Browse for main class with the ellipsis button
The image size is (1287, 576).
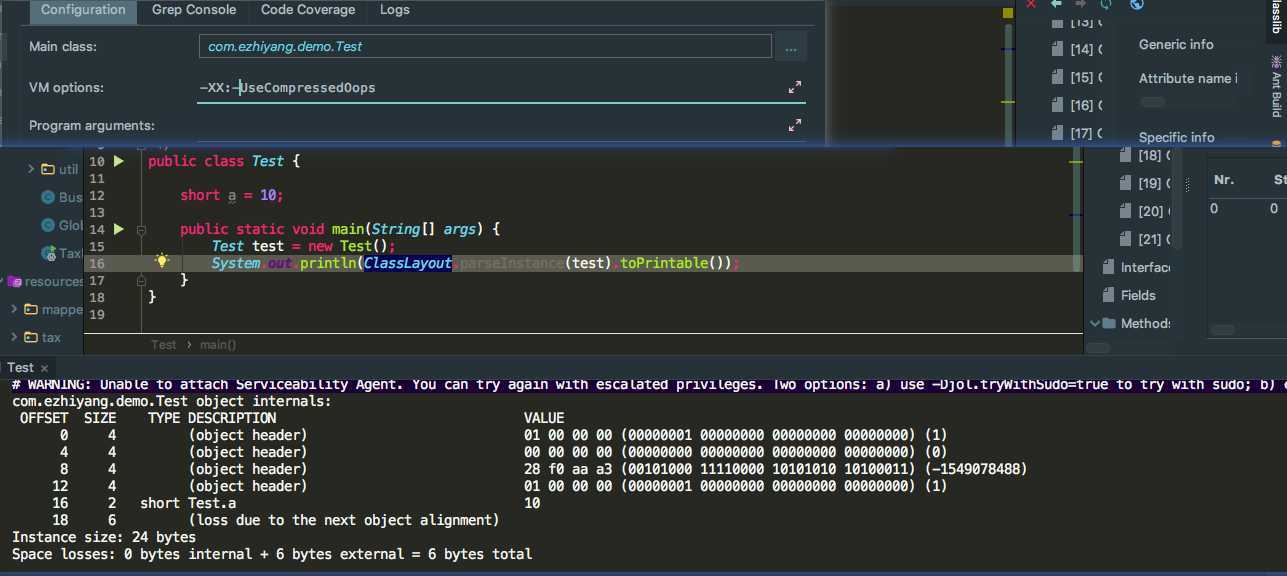791,47
